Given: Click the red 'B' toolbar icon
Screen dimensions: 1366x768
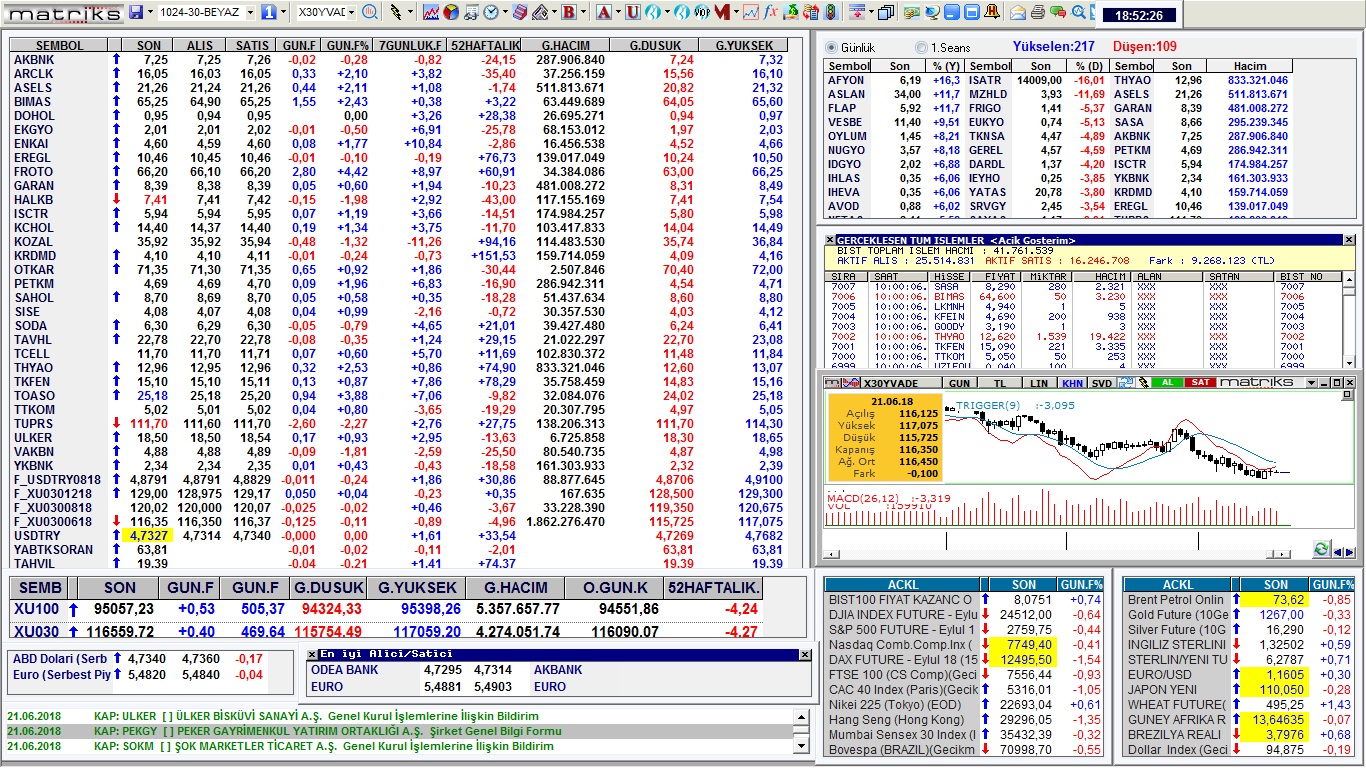Looking at the screenshot, I should click(x=569, y=12).
